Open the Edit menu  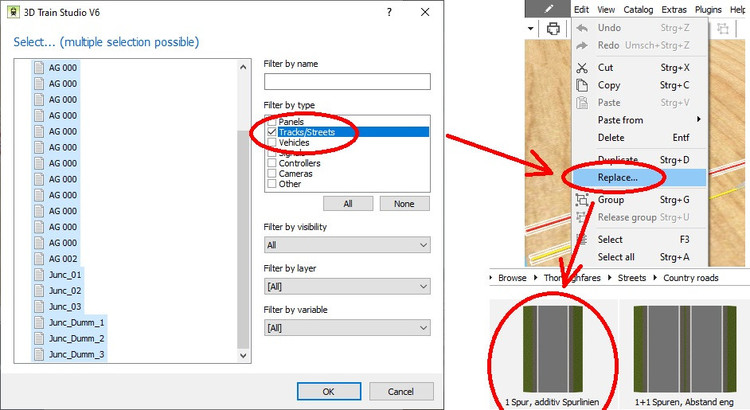point(581,10)
